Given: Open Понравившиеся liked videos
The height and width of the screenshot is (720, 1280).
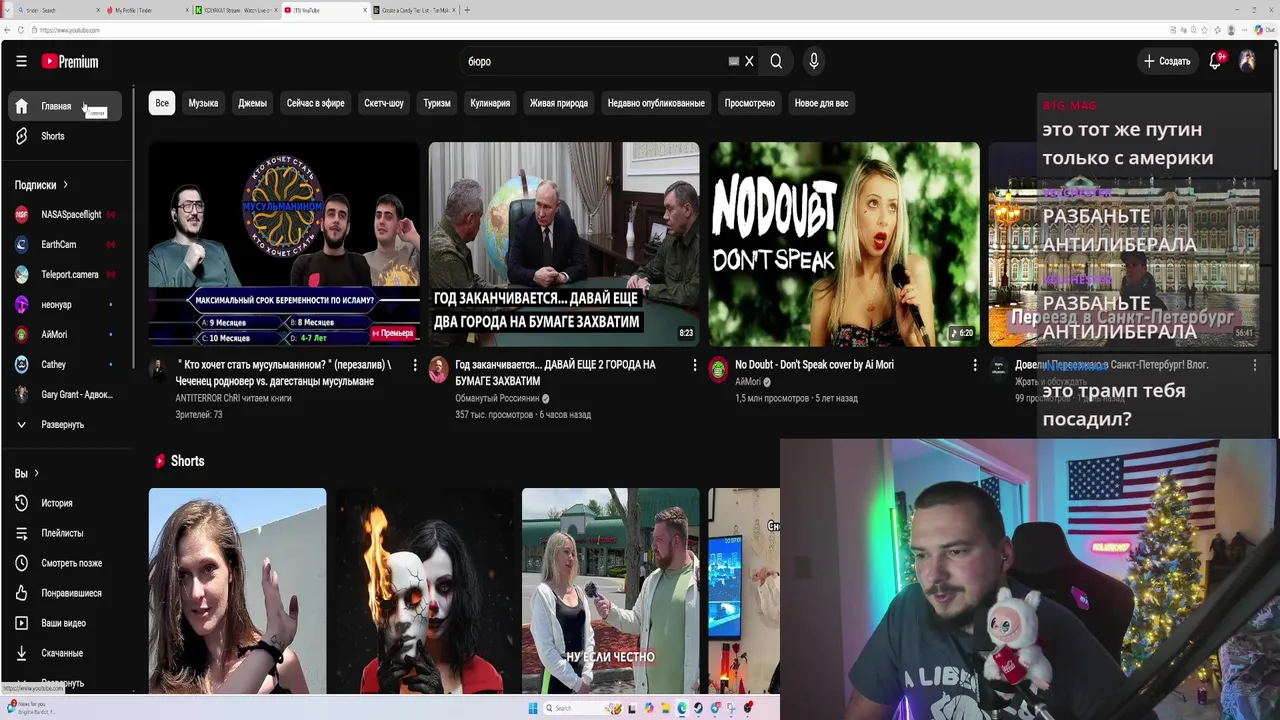Looking at the screenshot, I should coord(65,593).
